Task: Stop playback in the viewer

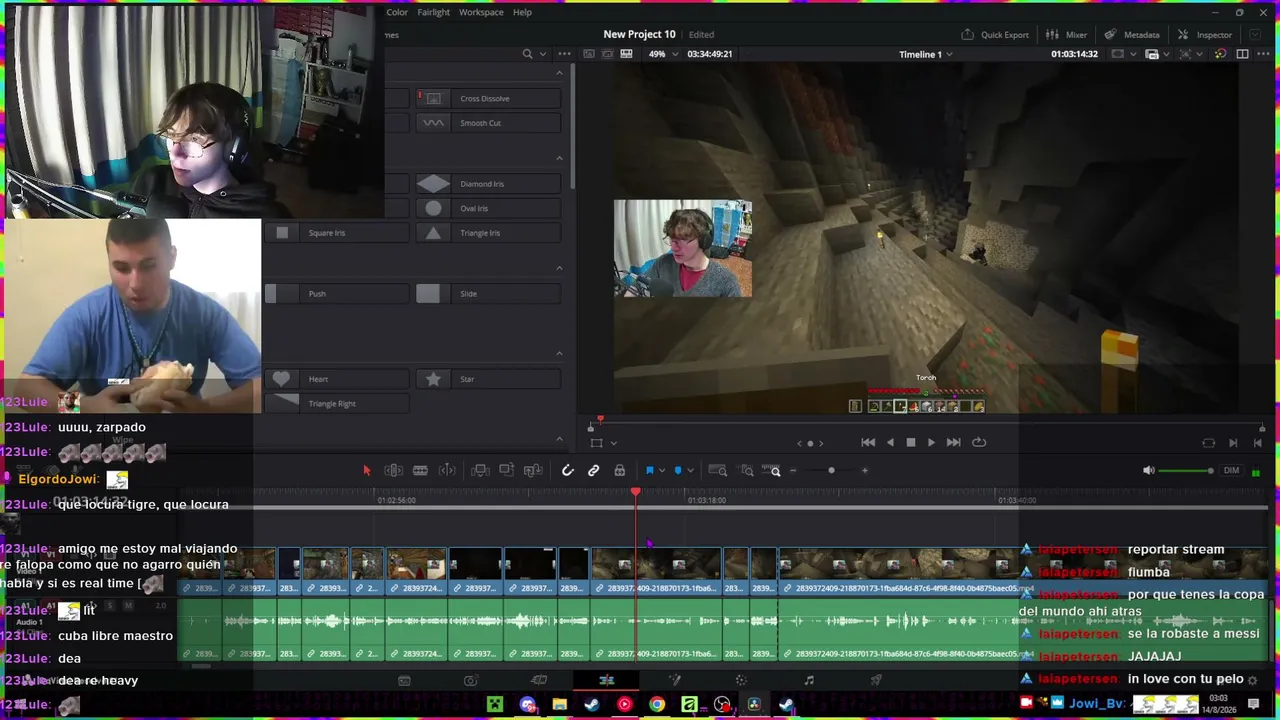Action: pos(911,443)
